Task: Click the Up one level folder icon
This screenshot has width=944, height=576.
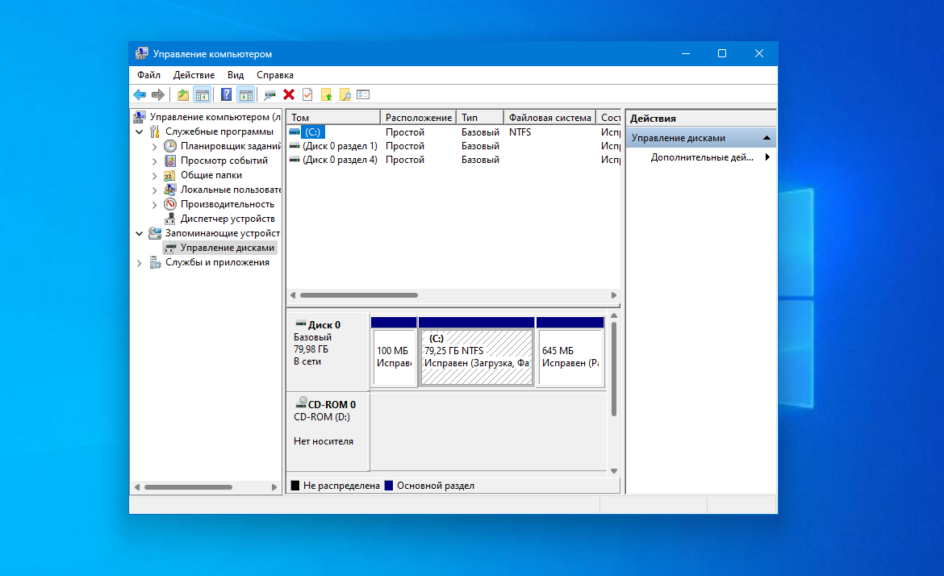Action: (183, 95)
